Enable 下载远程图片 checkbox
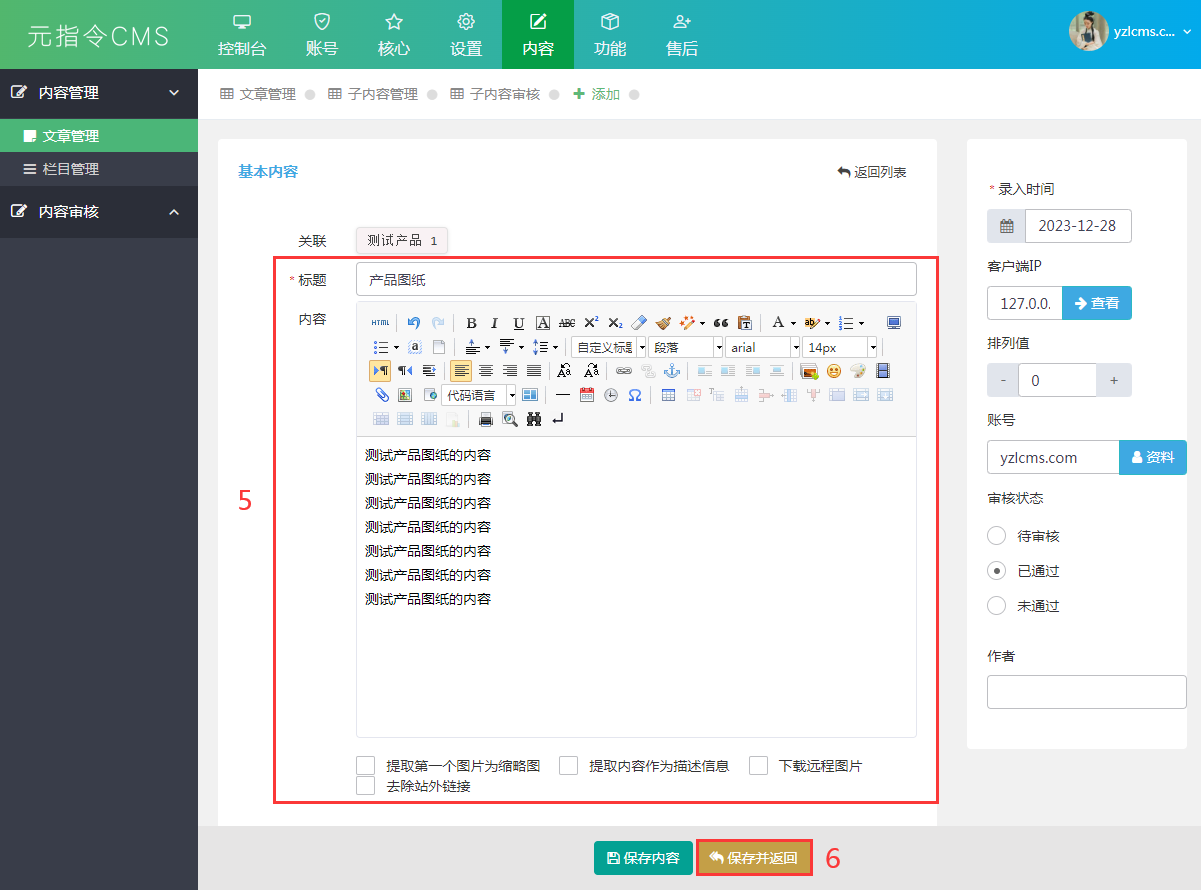Image resolution: width=1201 pixels, height=890 pixels. pos(759,766)
